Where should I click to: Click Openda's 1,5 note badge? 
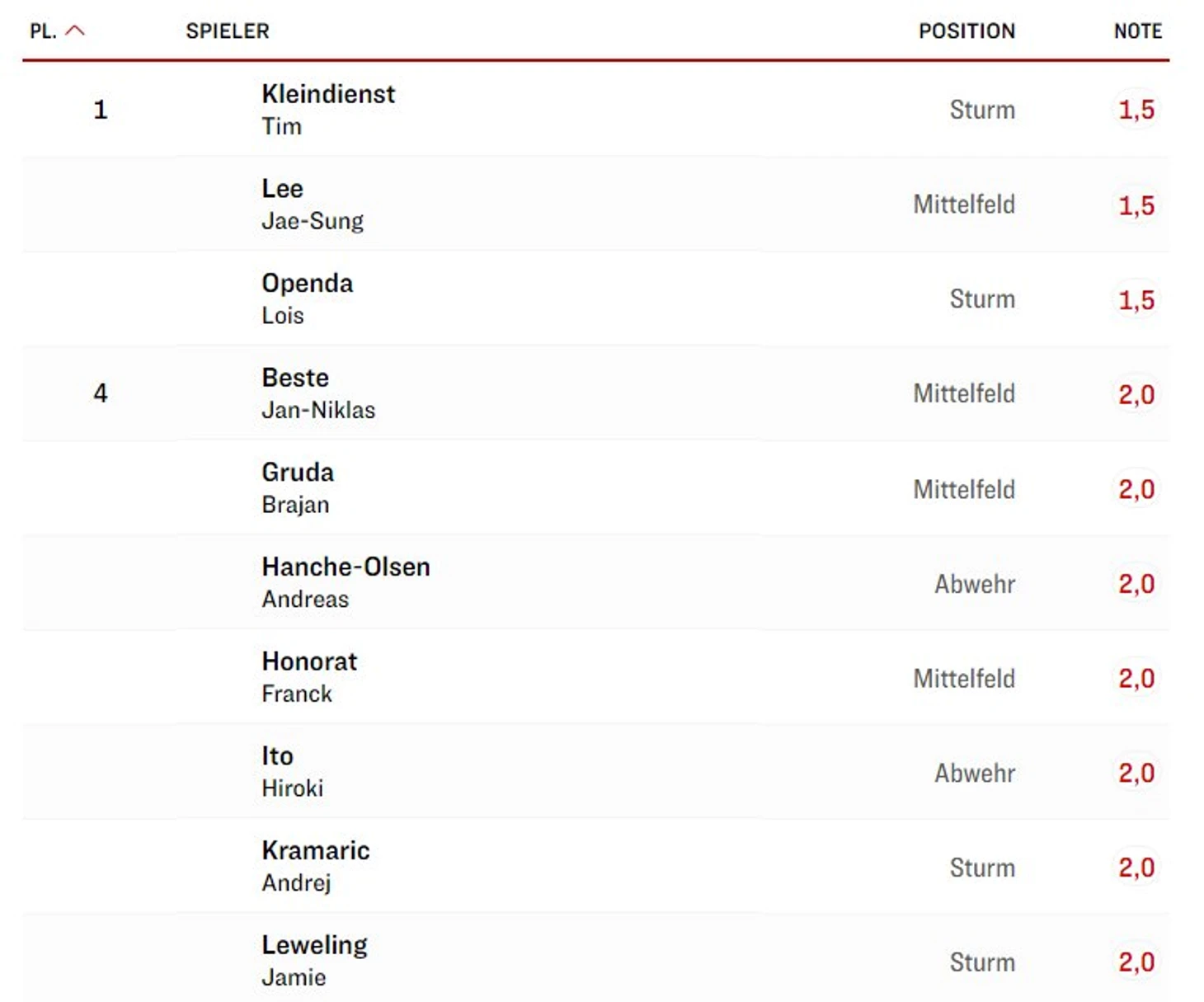(x=1136, y=299)
